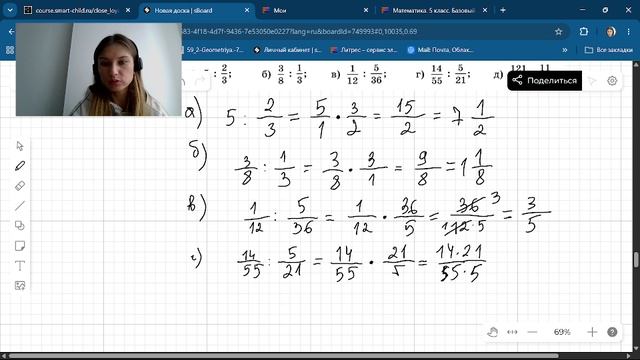The height and width of the screenshot is (360, 640).
Task: Zoom out with the minus button
Action: [x=532, y=332]
